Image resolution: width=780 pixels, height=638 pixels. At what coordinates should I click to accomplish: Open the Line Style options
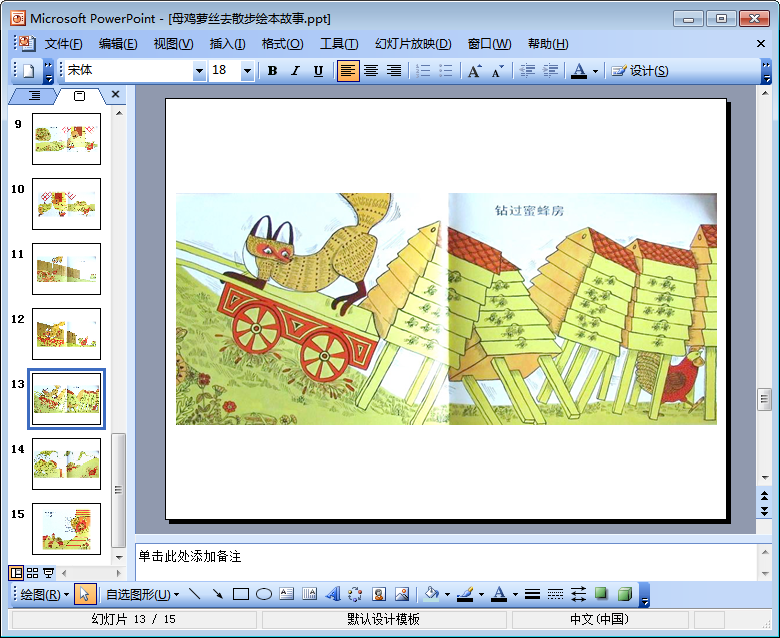pyautogui.click(x=532, y=595)
